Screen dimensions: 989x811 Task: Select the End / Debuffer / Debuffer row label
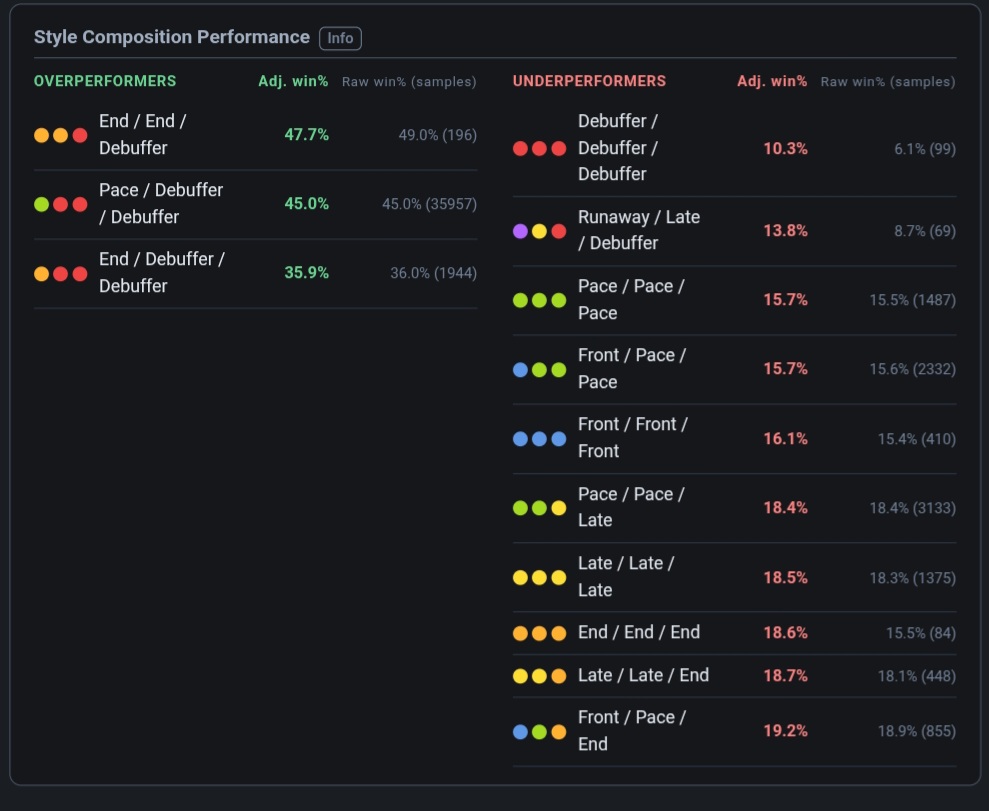[x=161, y=272]
